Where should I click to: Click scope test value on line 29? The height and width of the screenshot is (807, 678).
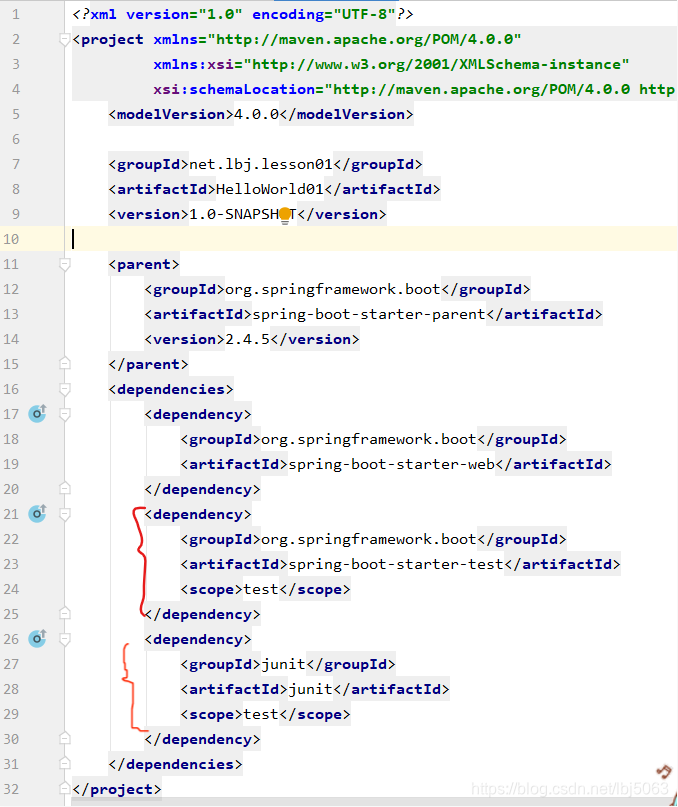[x=261, y=714]
